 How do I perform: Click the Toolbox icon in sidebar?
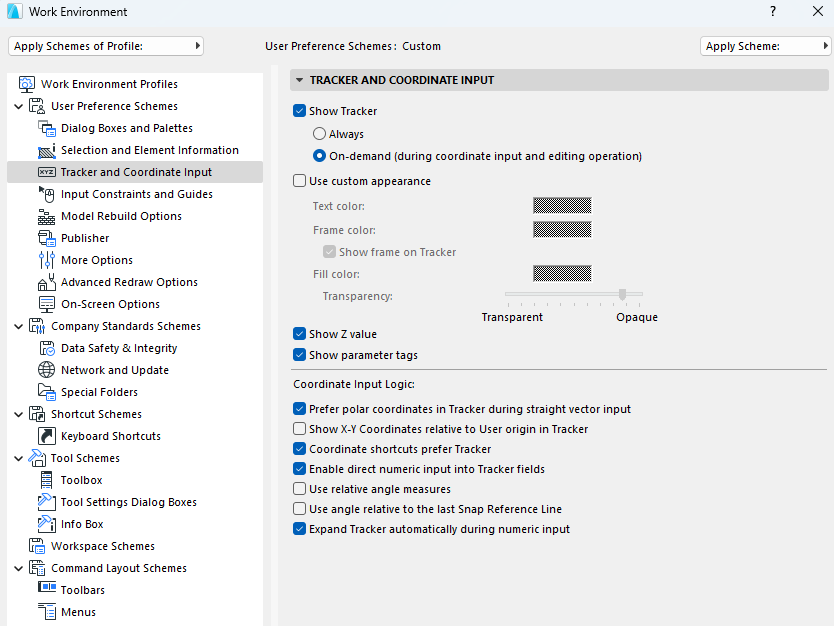pyautogui.click(x=46, y=480)
